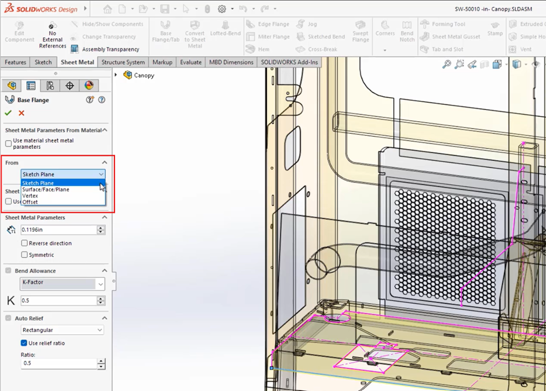
Task: Expand Canopy tree node arrow
Action: coord(116,75)
